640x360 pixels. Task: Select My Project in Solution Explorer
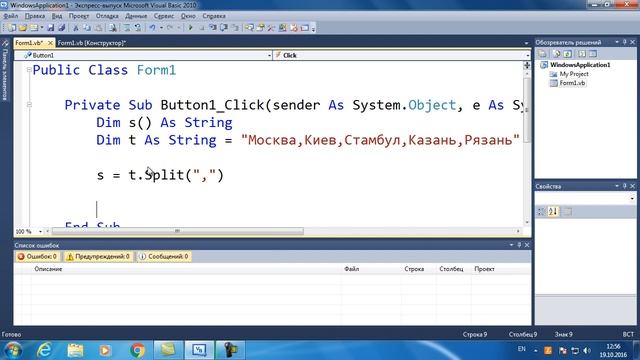pyautogui.click(x=574, y=74)
